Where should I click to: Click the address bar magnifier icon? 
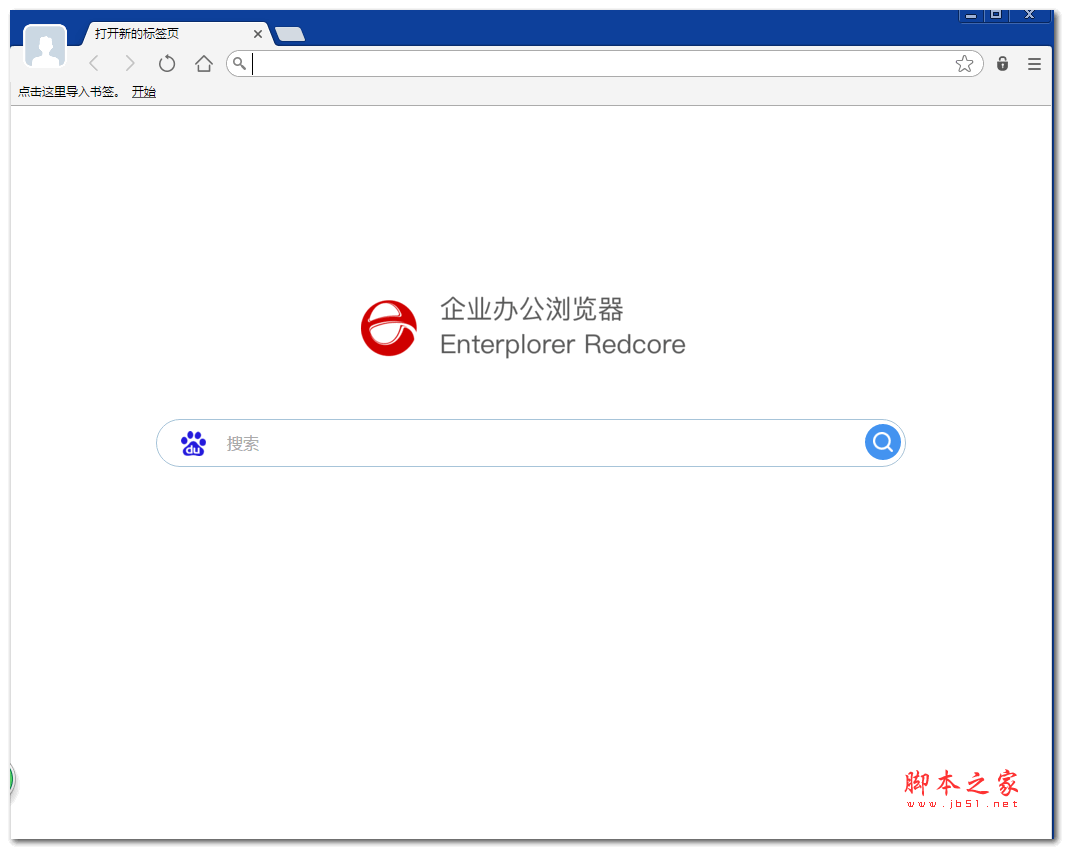[239, 64]
